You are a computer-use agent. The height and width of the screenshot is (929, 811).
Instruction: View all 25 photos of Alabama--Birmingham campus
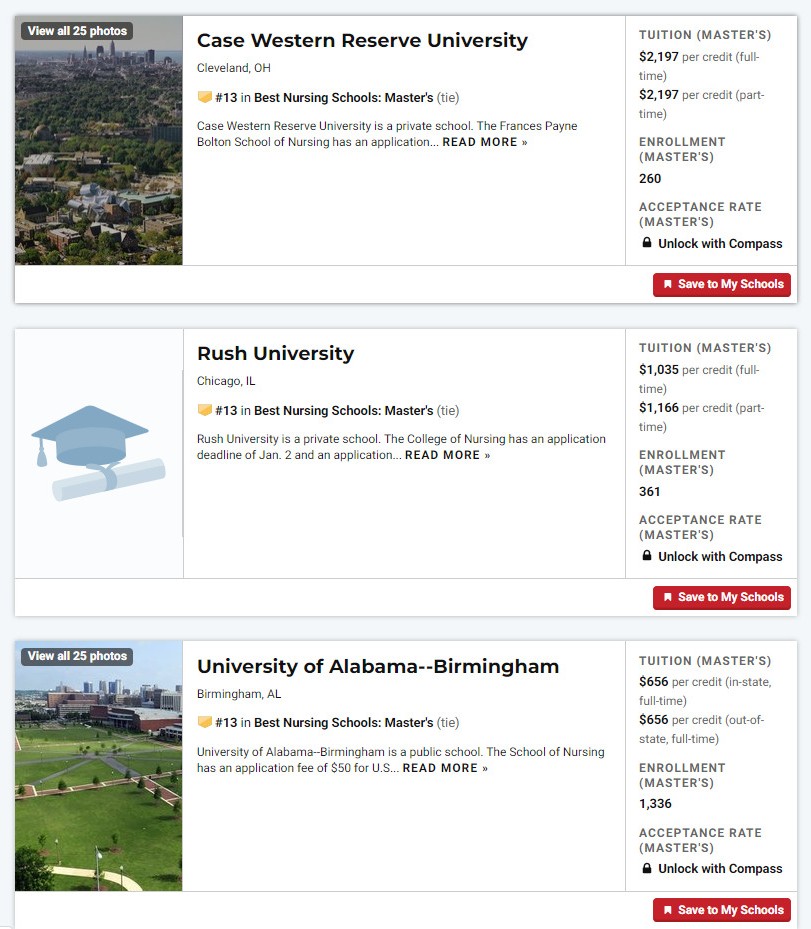point(77,656)
